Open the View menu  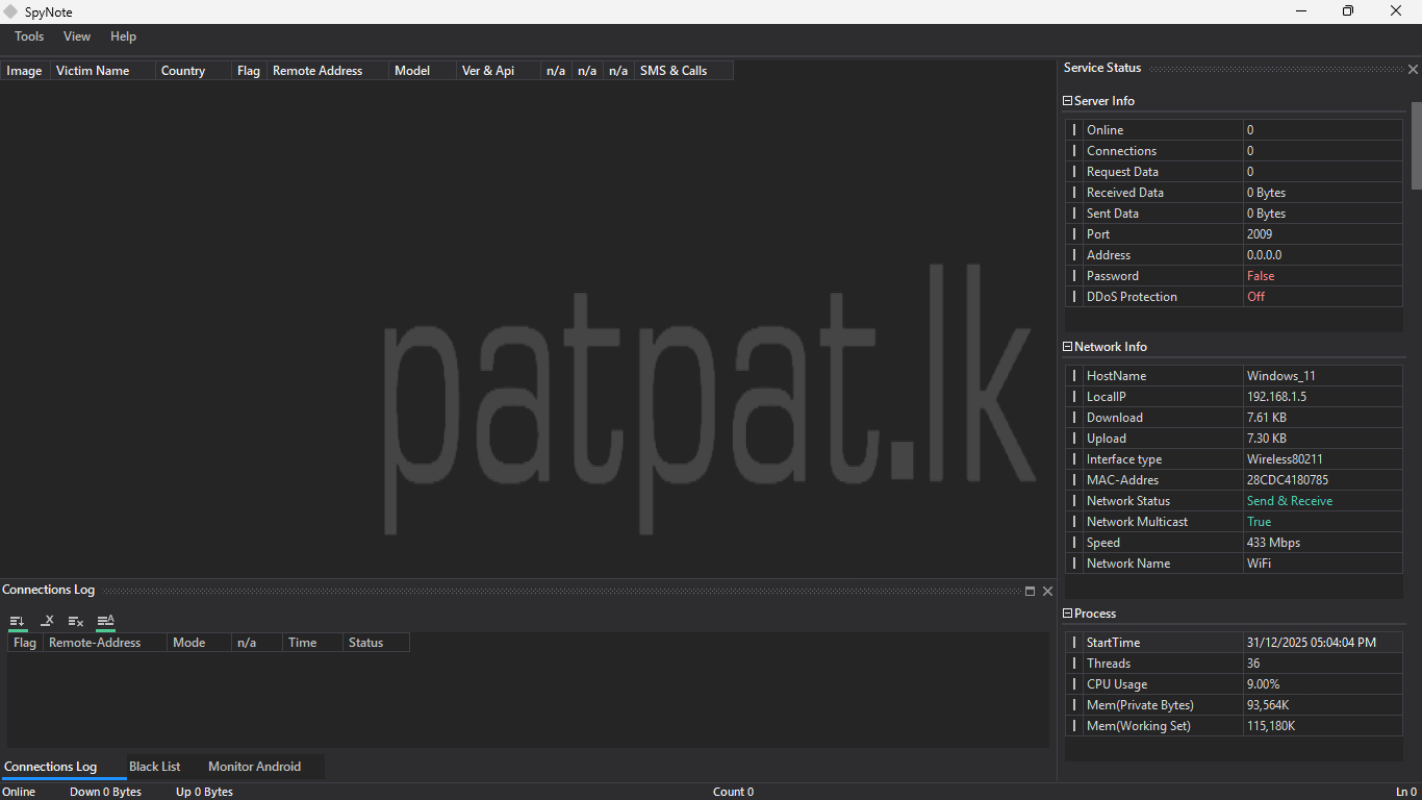(x=77, y=37)
